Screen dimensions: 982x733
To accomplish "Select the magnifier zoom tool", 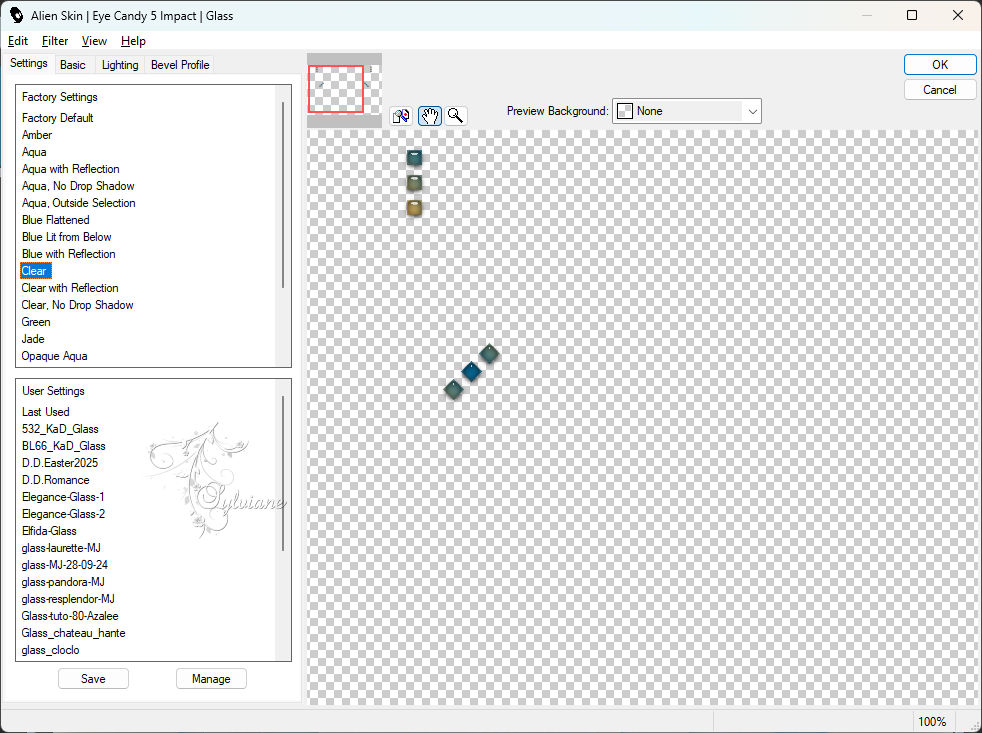I will (x=456, y=116).
